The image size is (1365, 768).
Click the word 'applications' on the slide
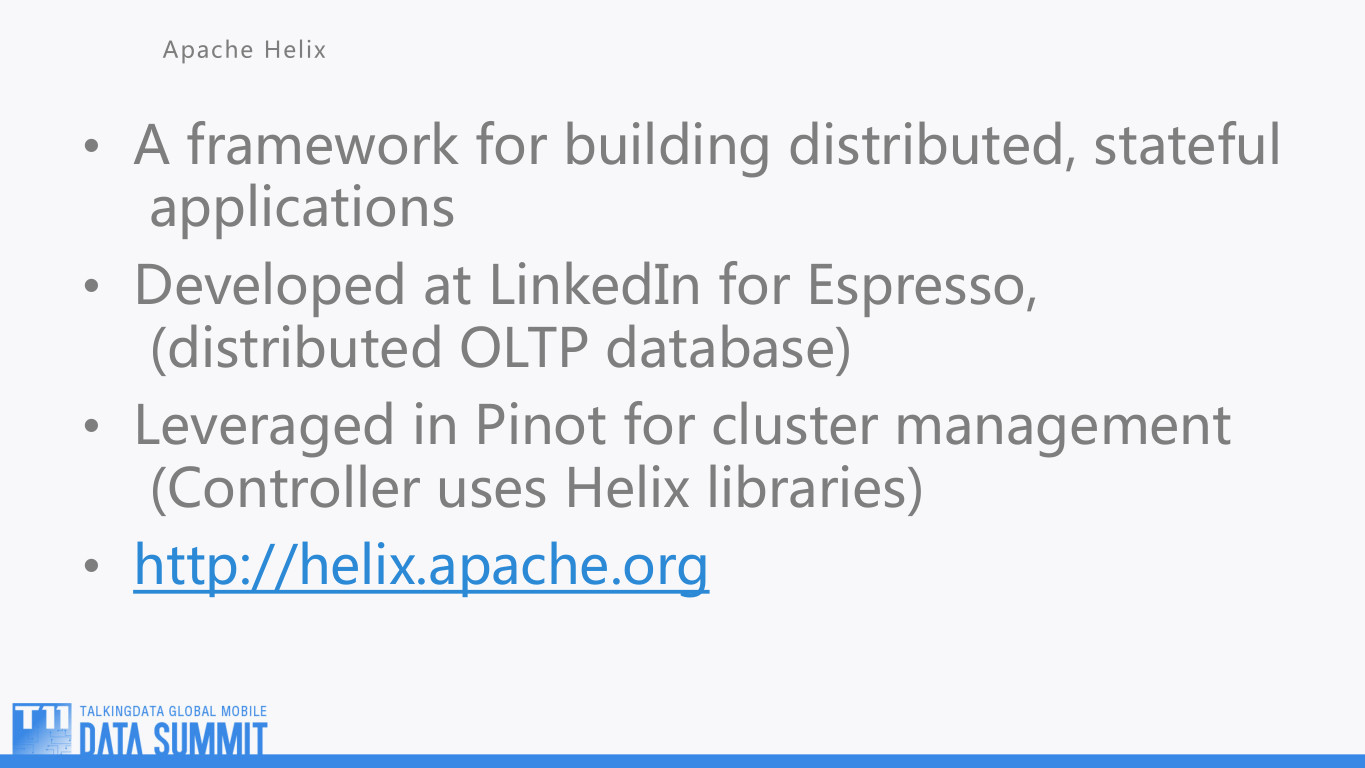(x=302, y=208)
